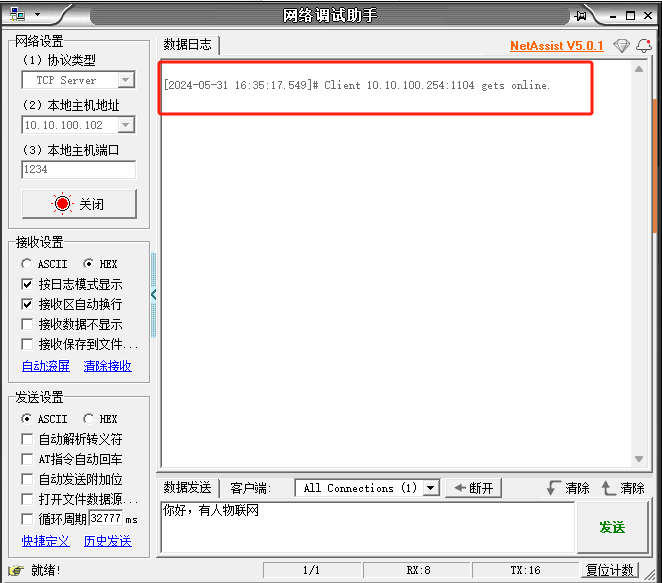
Task: Enable 接收保存到文件 checkbox
Action: tap(27, 344)
